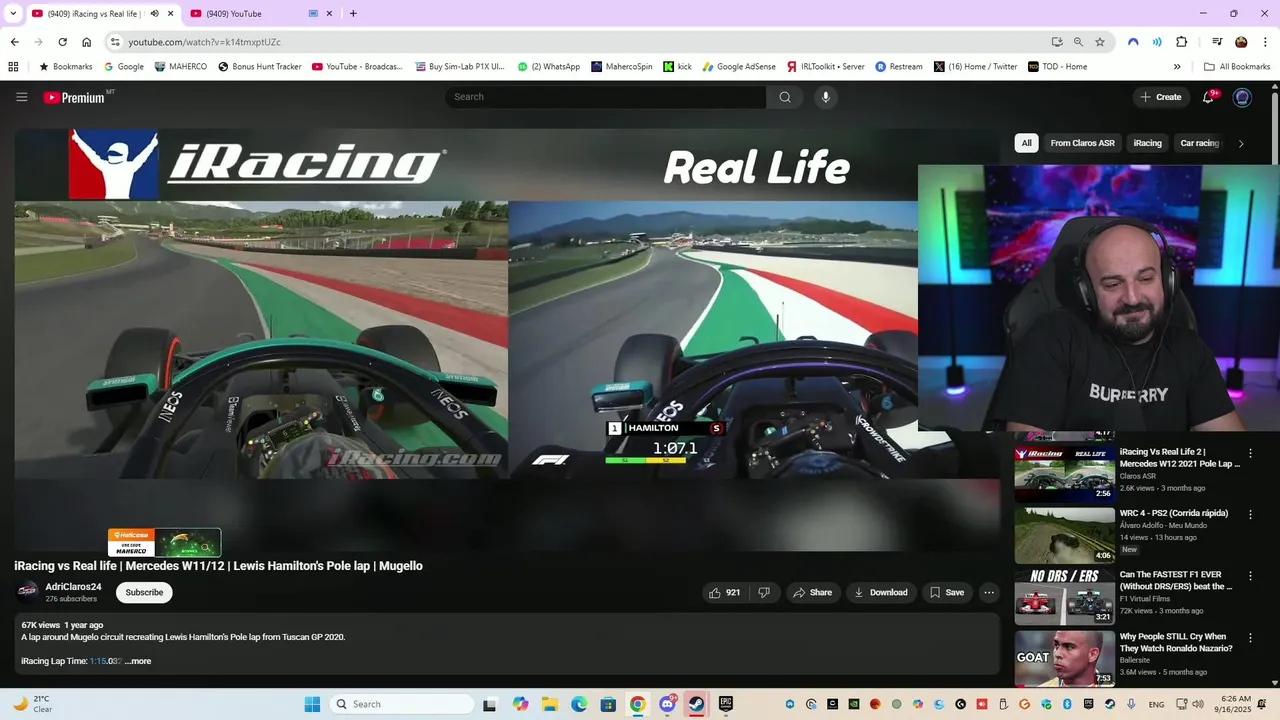Select the All filter chip

pyautogui.click(x=1026, y=143)
